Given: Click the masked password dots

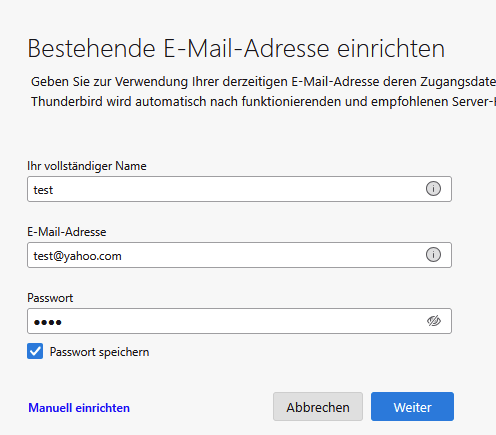Looking at the screenshot, I should (48, 322).
